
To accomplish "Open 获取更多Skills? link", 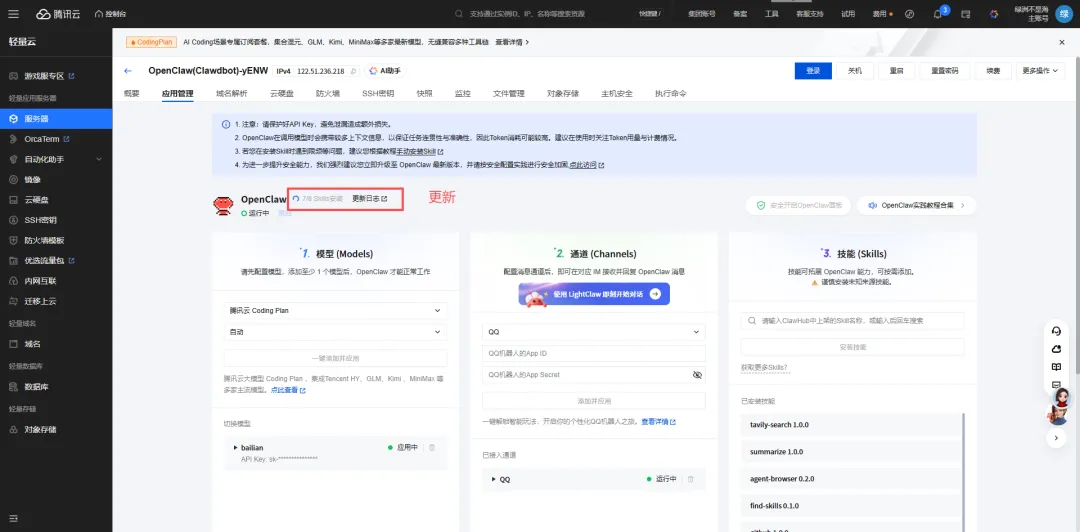I will 764,368.
